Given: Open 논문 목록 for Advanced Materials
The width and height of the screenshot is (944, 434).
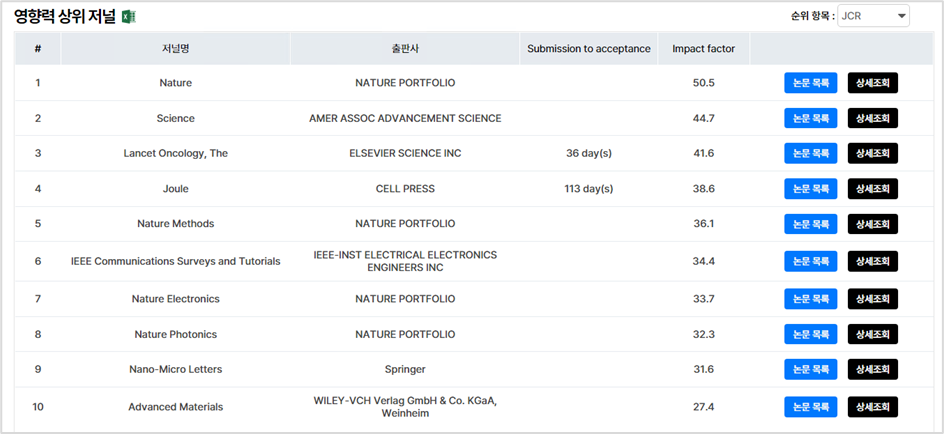Looking at the screenshot, I should click(810, 407).
